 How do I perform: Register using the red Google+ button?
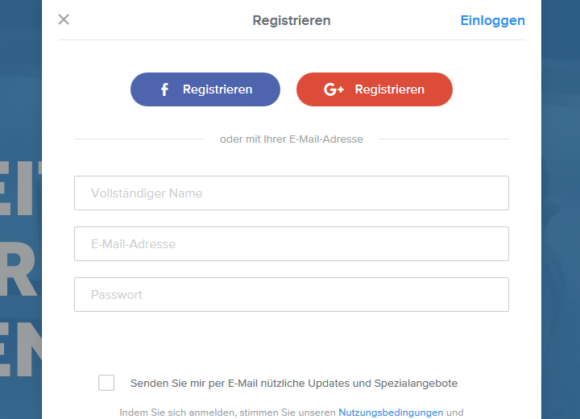[x=374, y=89]
